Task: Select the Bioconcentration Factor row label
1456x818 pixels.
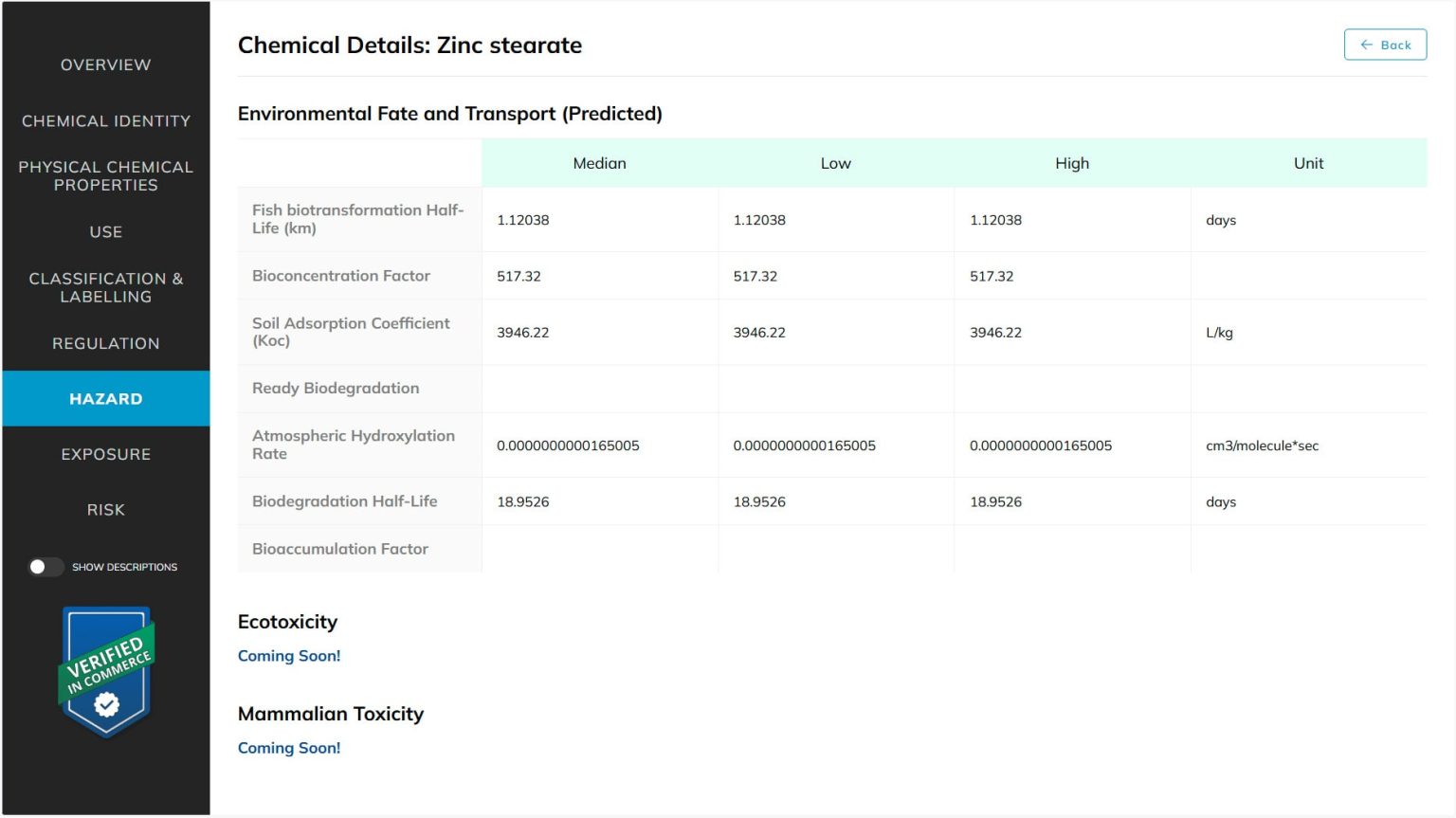Action: pyautogui.click(x=341, y=276)
